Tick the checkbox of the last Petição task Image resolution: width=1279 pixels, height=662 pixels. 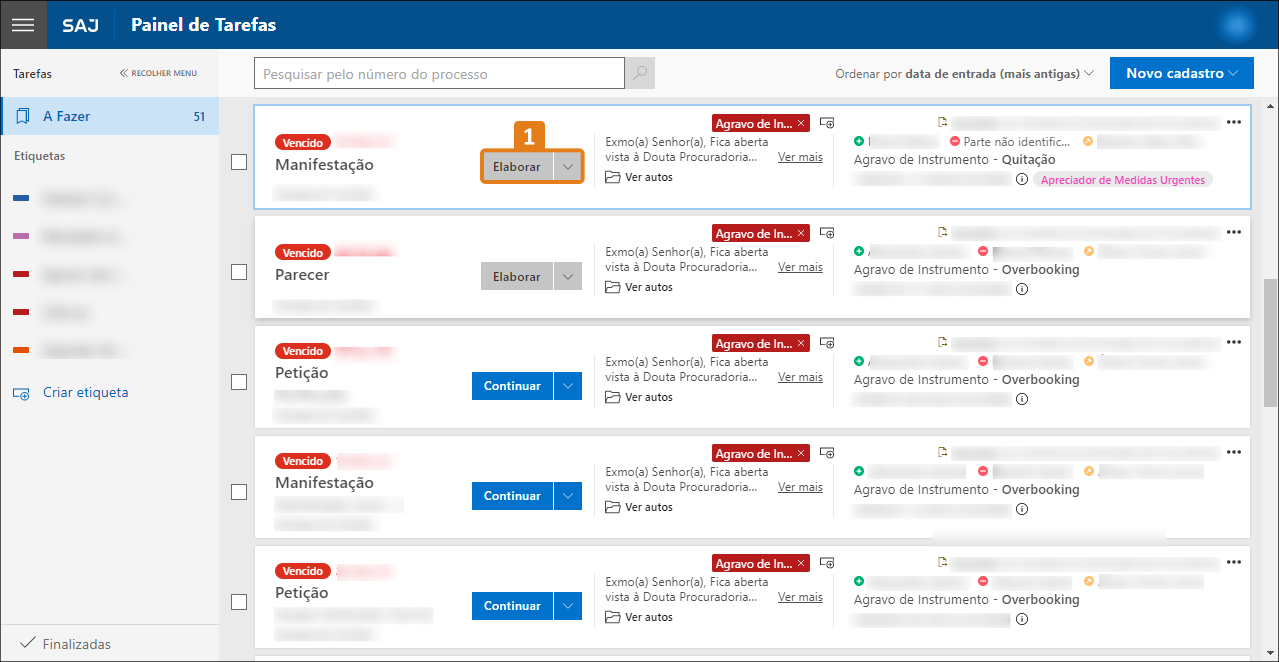239,602
